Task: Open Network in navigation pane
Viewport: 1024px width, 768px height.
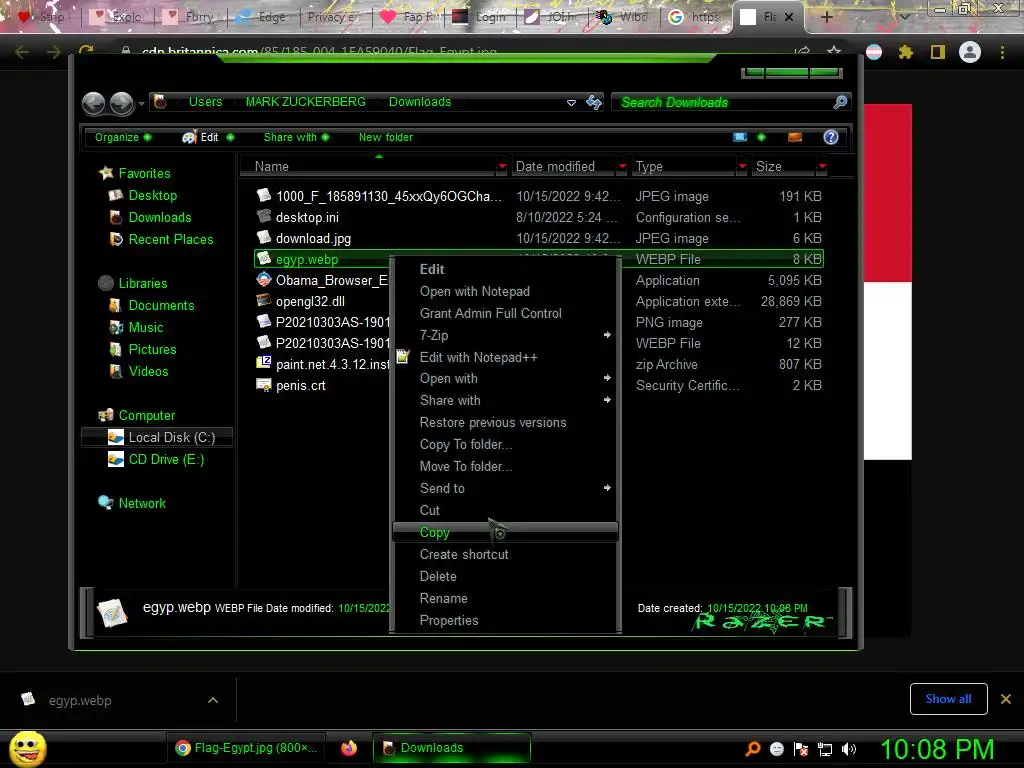Action: (x=132, y=504)
